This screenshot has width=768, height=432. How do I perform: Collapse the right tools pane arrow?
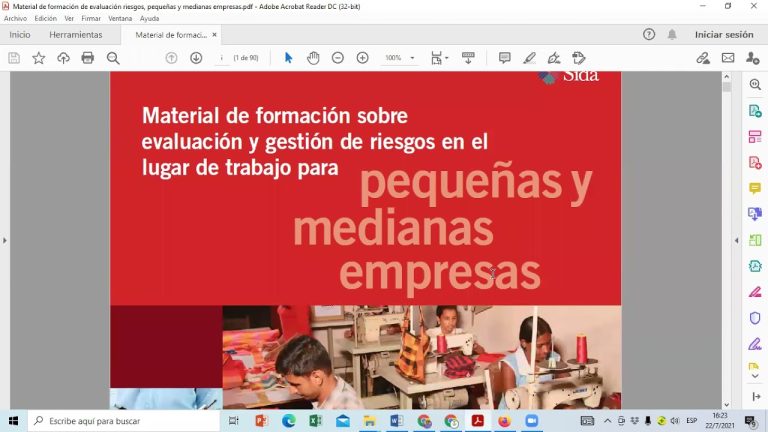pyautogui.click(x=737, y=240)
